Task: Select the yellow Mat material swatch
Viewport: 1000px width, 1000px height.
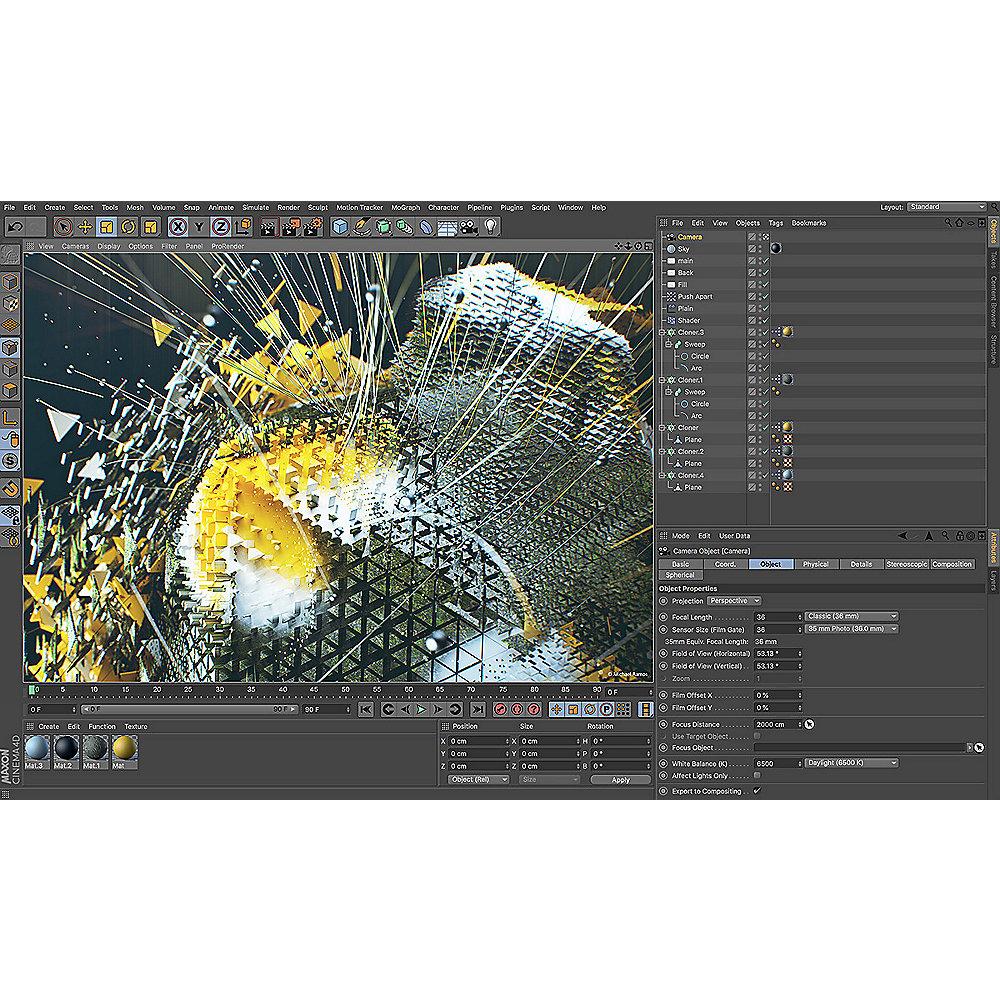Action: tap(124, 749)
